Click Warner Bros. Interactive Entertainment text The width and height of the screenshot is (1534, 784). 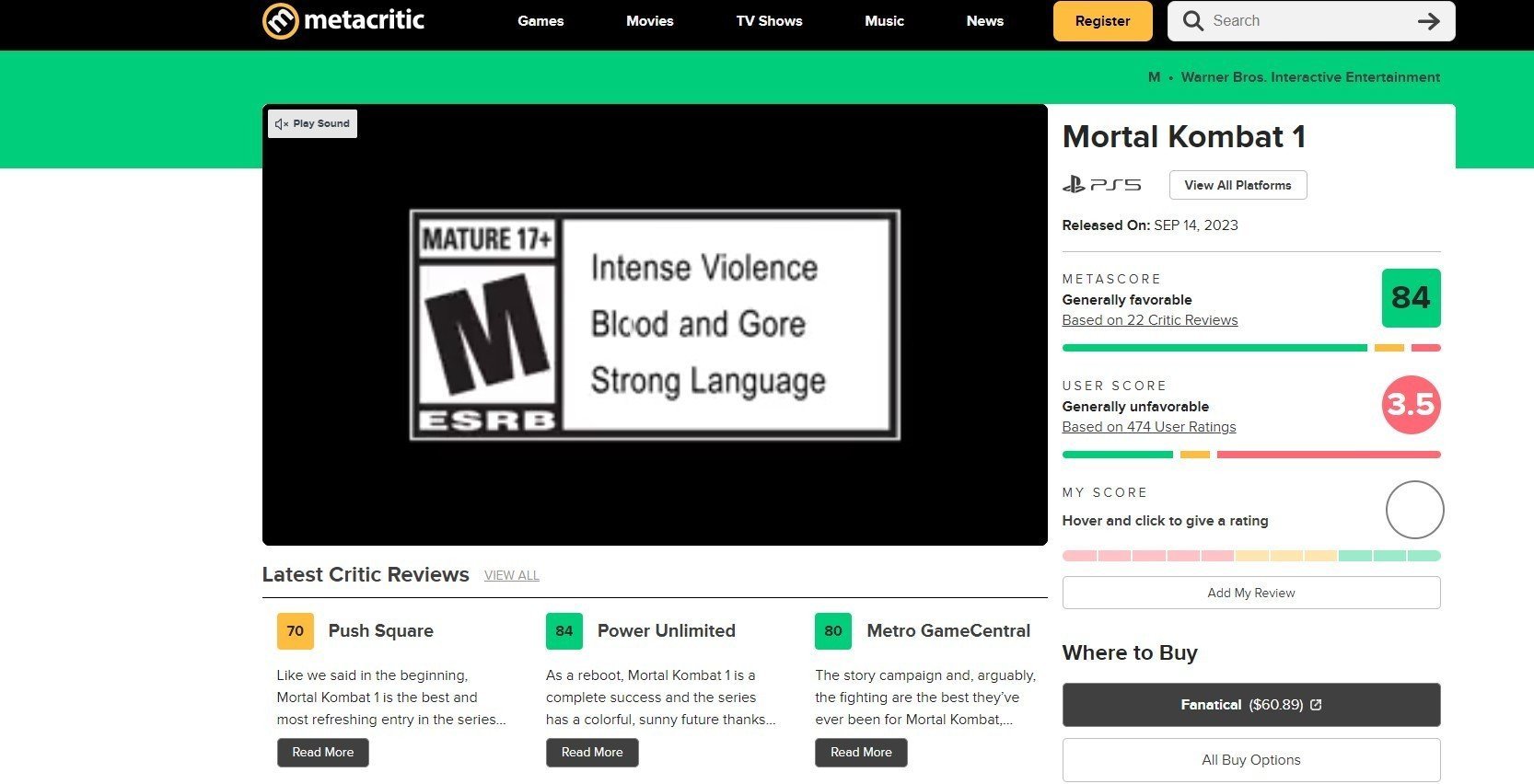tap(1310, 77)
